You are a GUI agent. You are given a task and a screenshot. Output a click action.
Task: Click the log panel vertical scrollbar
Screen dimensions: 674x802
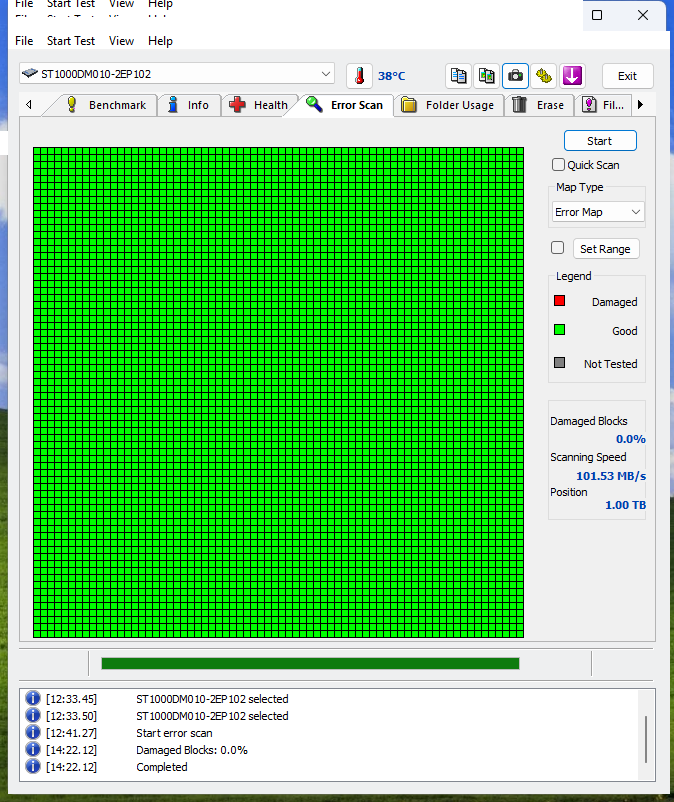645,739
